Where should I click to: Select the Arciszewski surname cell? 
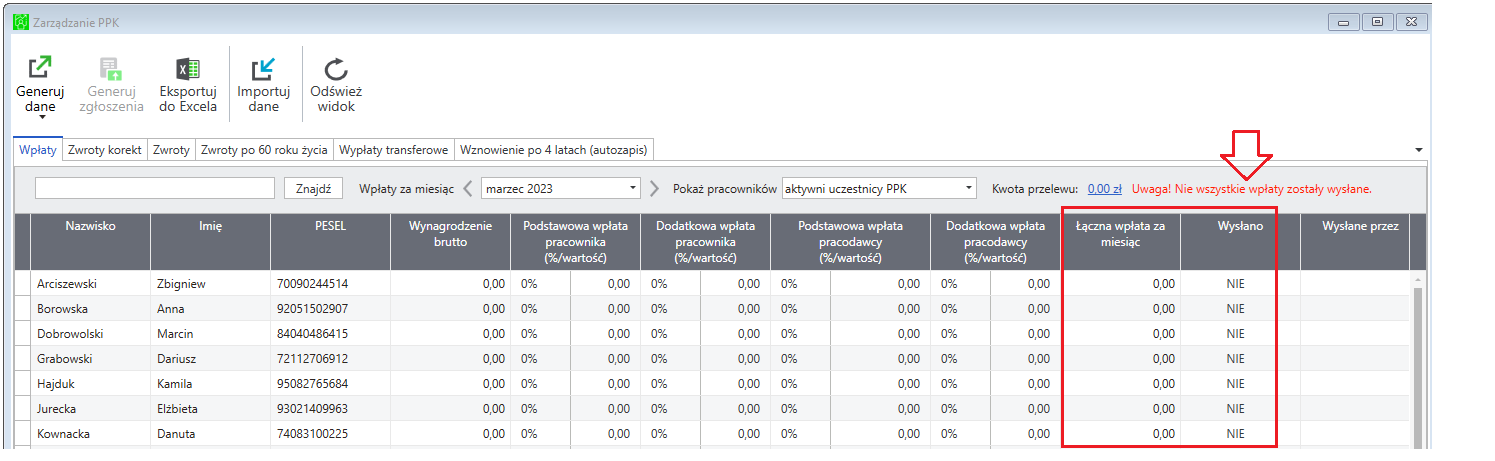click(x=90, y=284)
